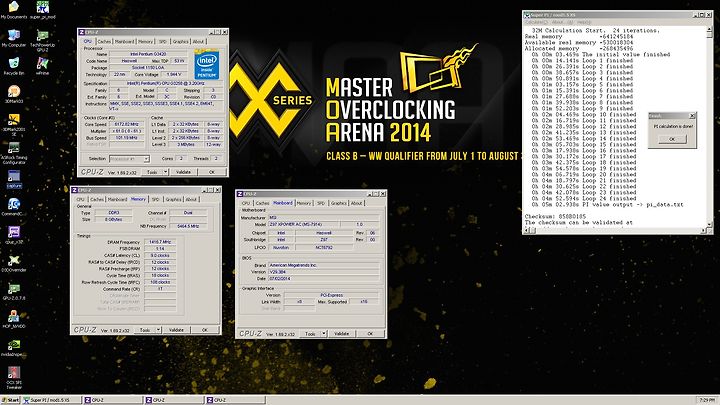Open the Recycle Bin icon
The width and height of the screenshot is (720, 405).
tap(14, 66)
